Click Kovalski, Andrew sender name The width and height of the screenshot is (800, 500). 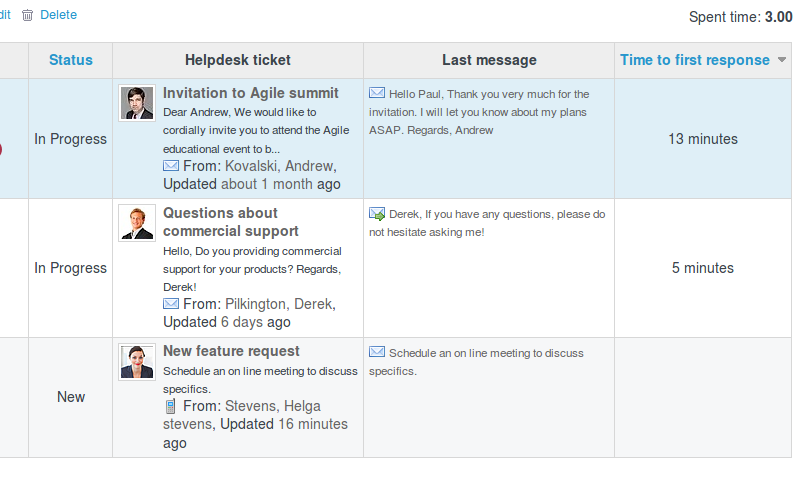(x=281, y=166)
